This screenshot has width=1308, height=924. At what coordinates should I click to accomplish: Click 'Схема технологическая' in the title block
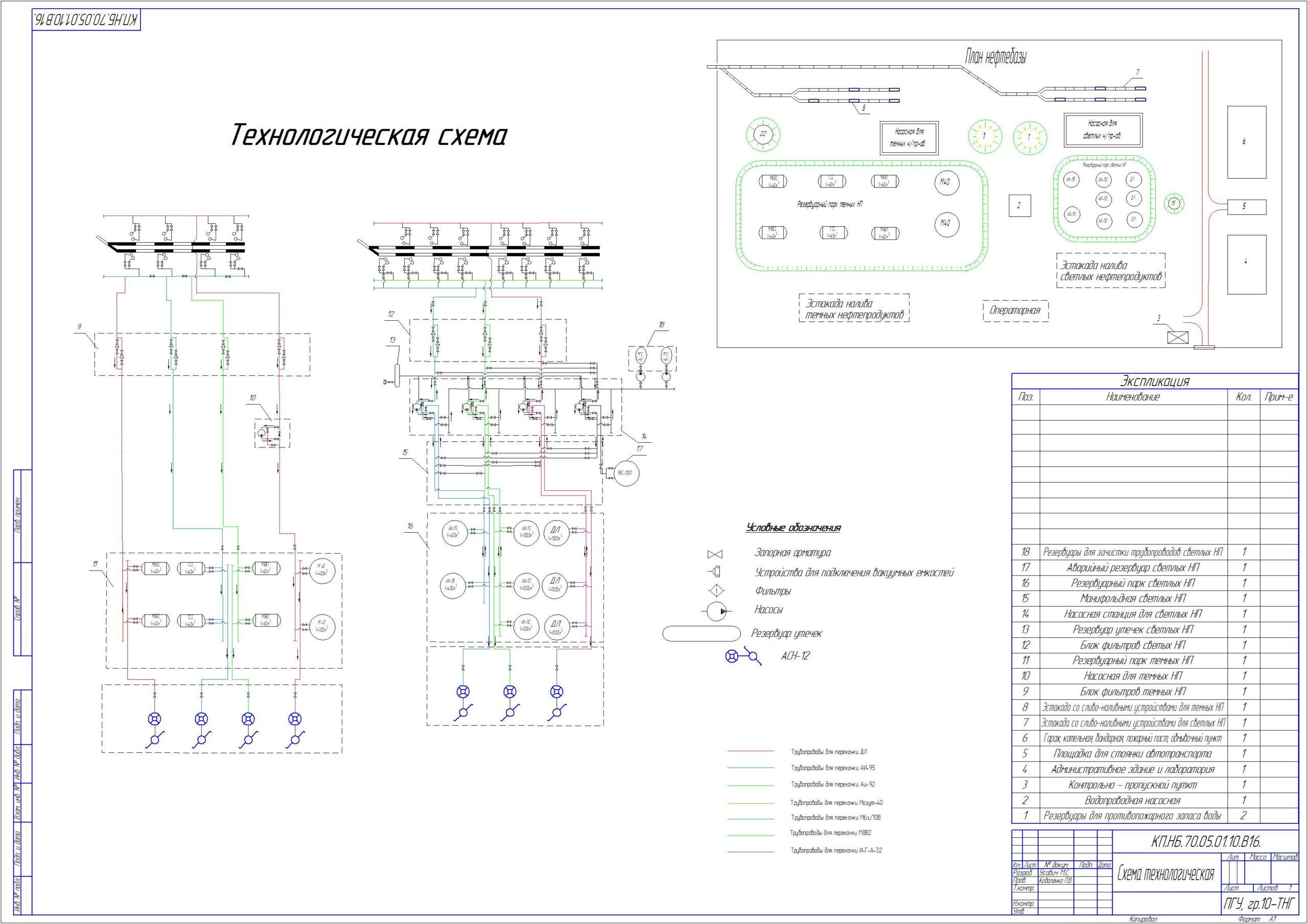pos(1165,874)
